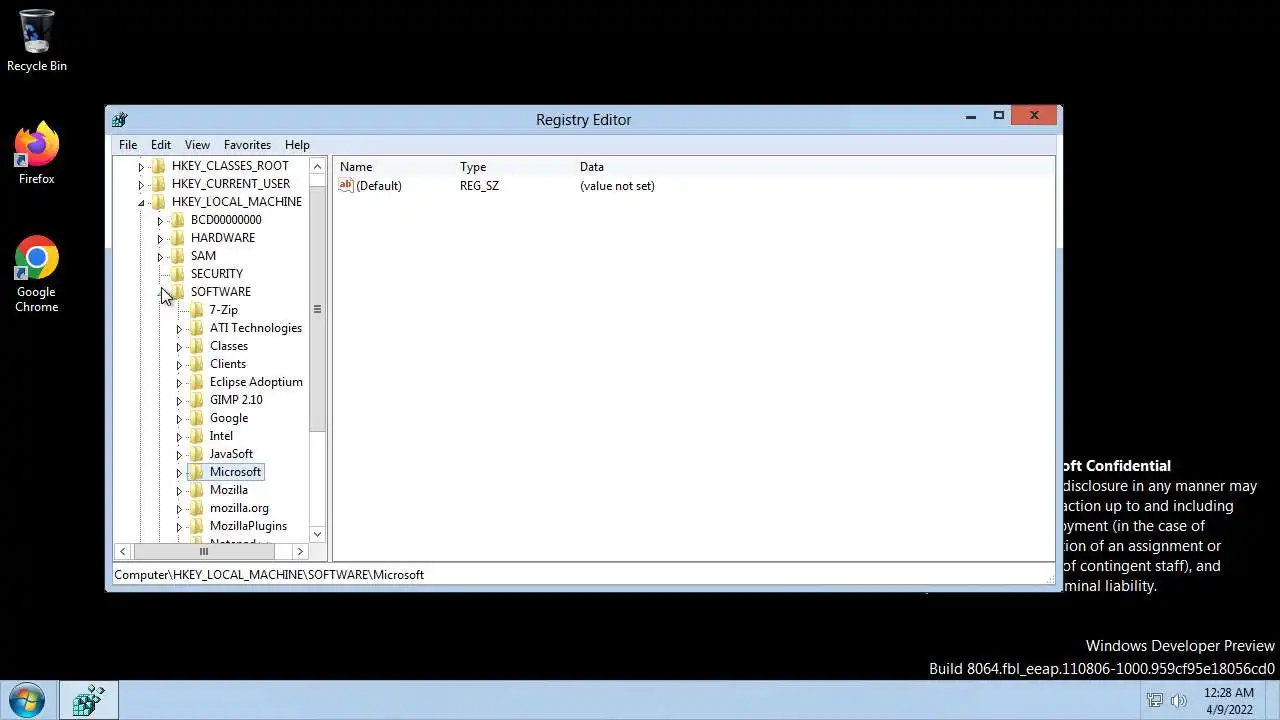The image size is (1280, 720).
Task: Launch Google Chrome from the desktop icon
Action: 36,274
